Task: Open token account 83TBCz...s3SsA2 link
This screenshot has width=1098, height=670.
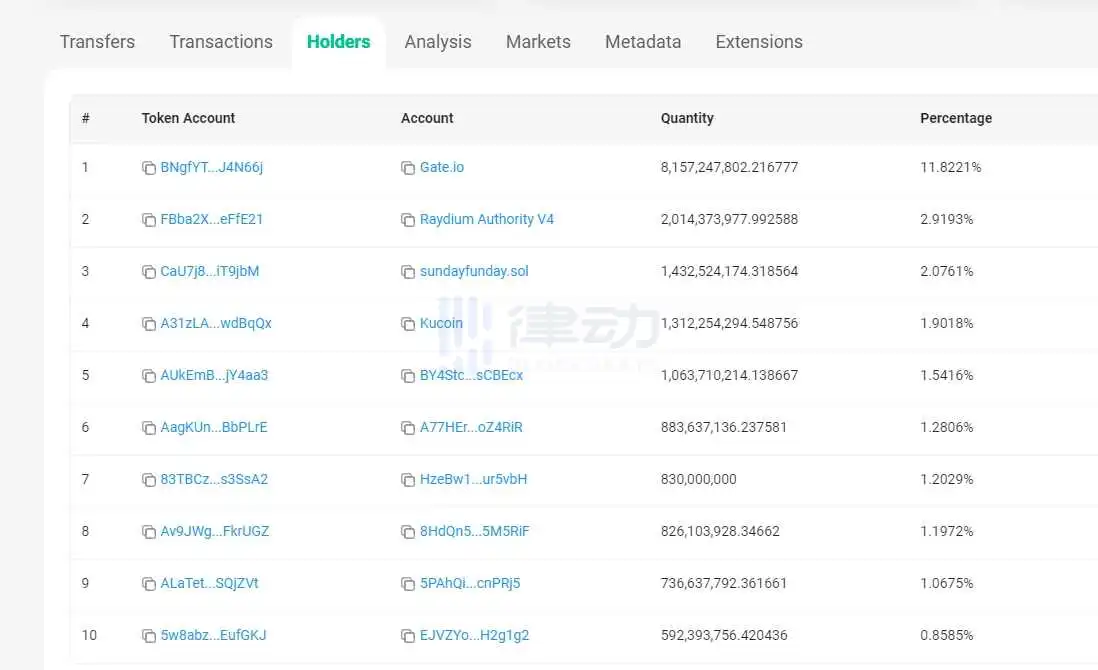Action: [214, 479]
